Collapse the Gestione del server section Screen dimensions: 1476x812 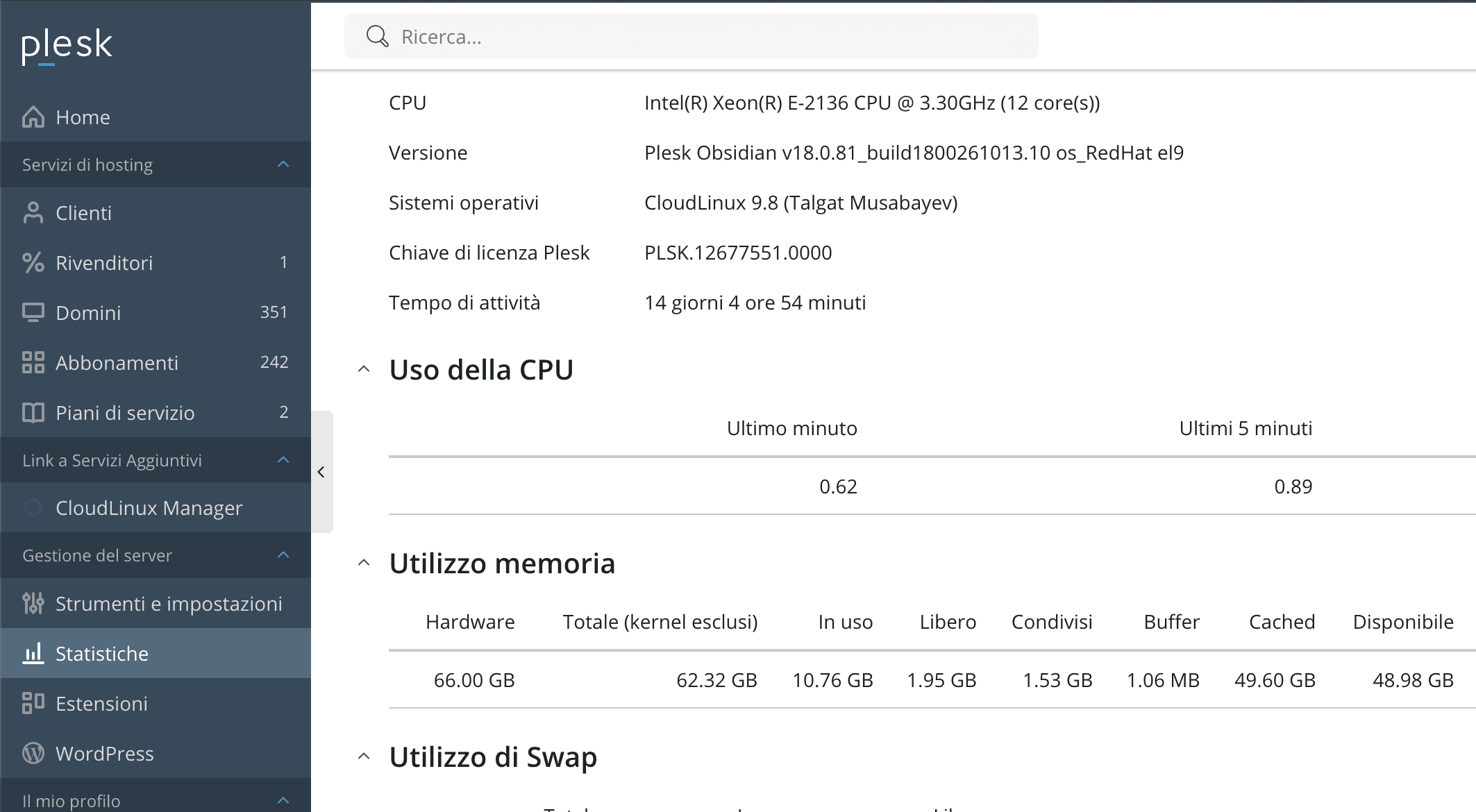283,555
